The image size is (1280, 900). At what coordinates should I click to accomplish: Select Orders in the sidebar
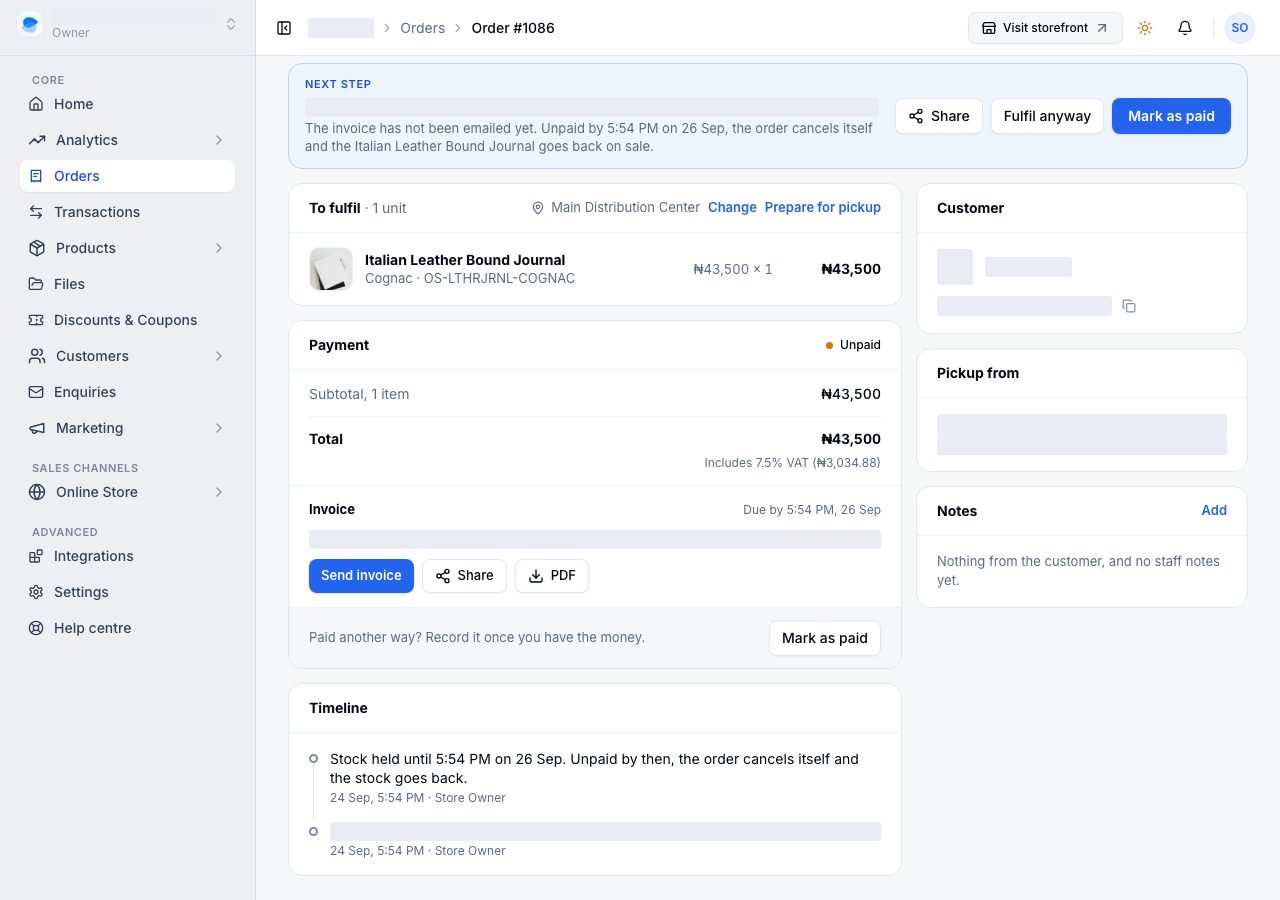click(127, 176)
